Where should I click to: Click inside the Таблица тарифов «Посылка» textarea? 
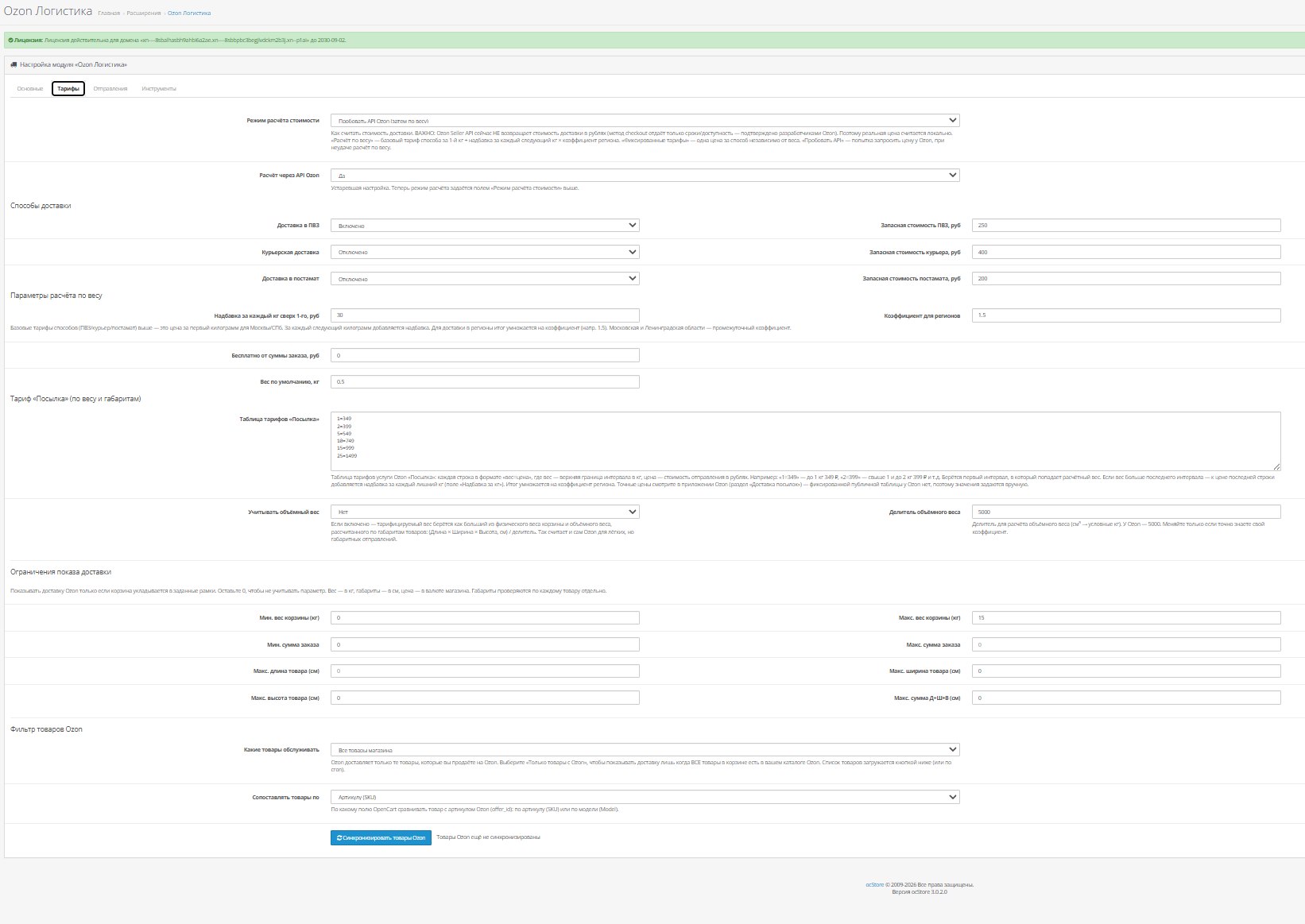pyautogui.click(x=806, y=441)
